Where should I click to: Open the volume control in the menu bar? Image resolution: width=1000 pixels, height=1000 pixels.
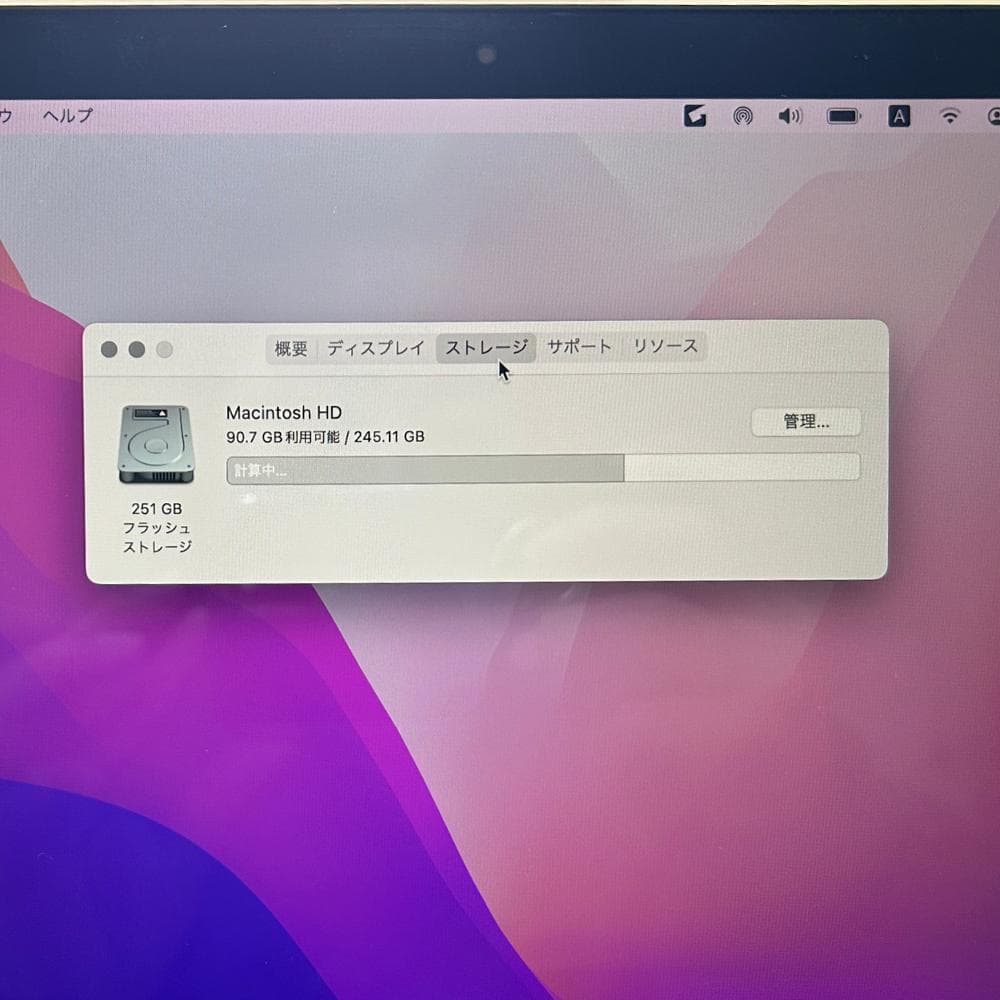pos(790,115)
